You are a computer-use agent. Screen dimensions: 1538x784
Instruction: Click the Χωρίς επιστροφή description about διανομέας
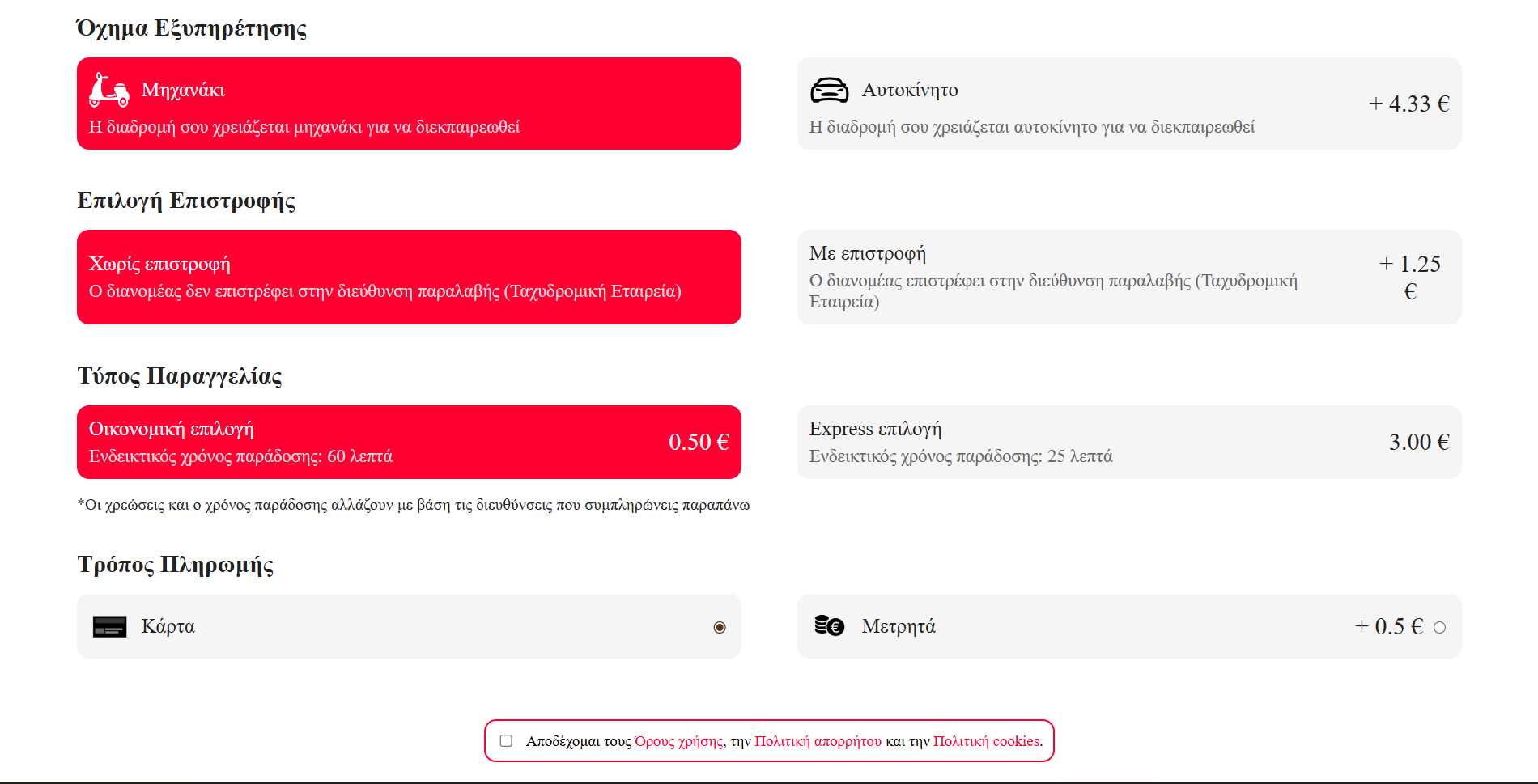tap(385, 291)
